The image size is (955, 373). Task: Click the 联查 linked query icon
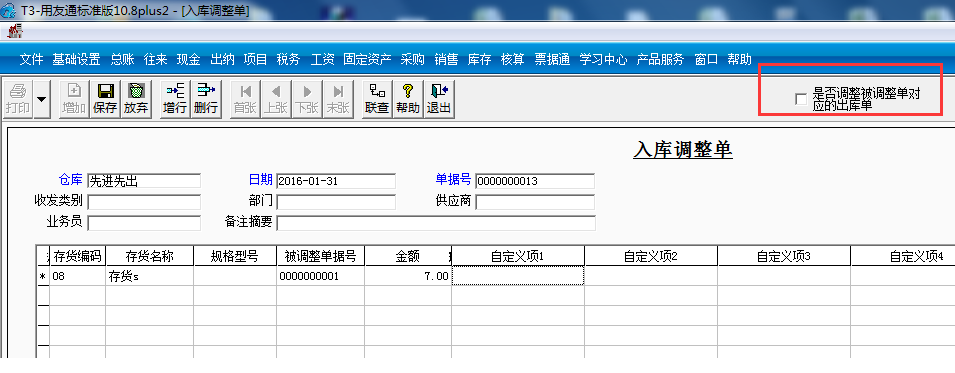coord(377,99)
